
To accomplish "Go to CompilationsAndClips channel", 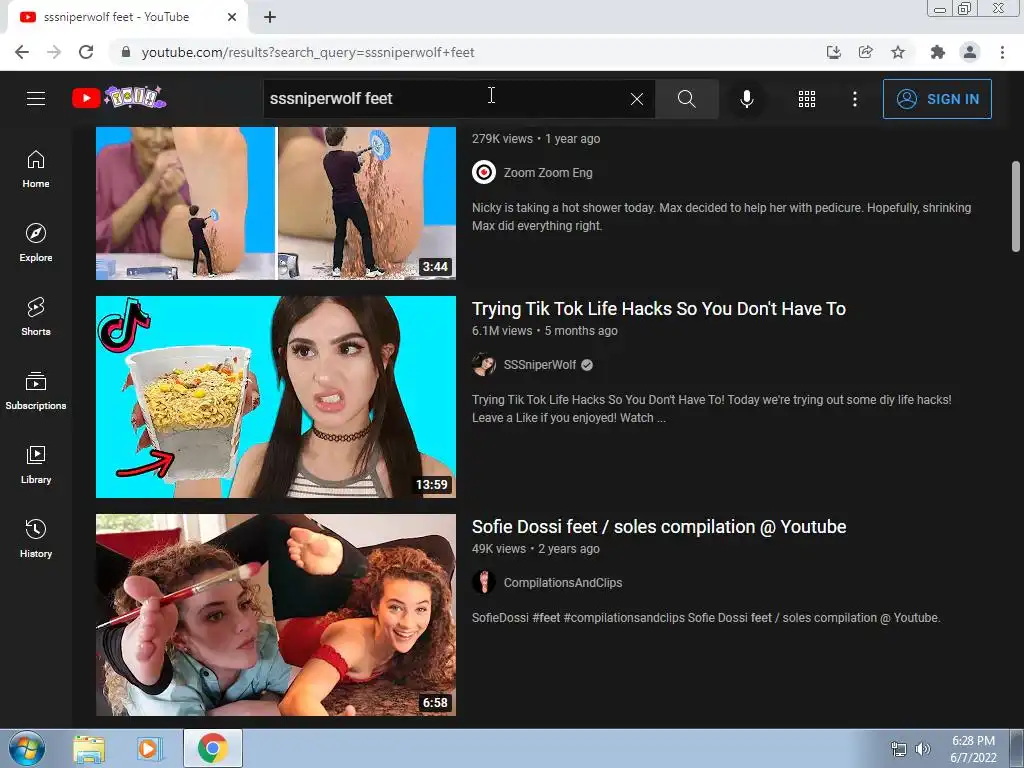I will (563, 583).
